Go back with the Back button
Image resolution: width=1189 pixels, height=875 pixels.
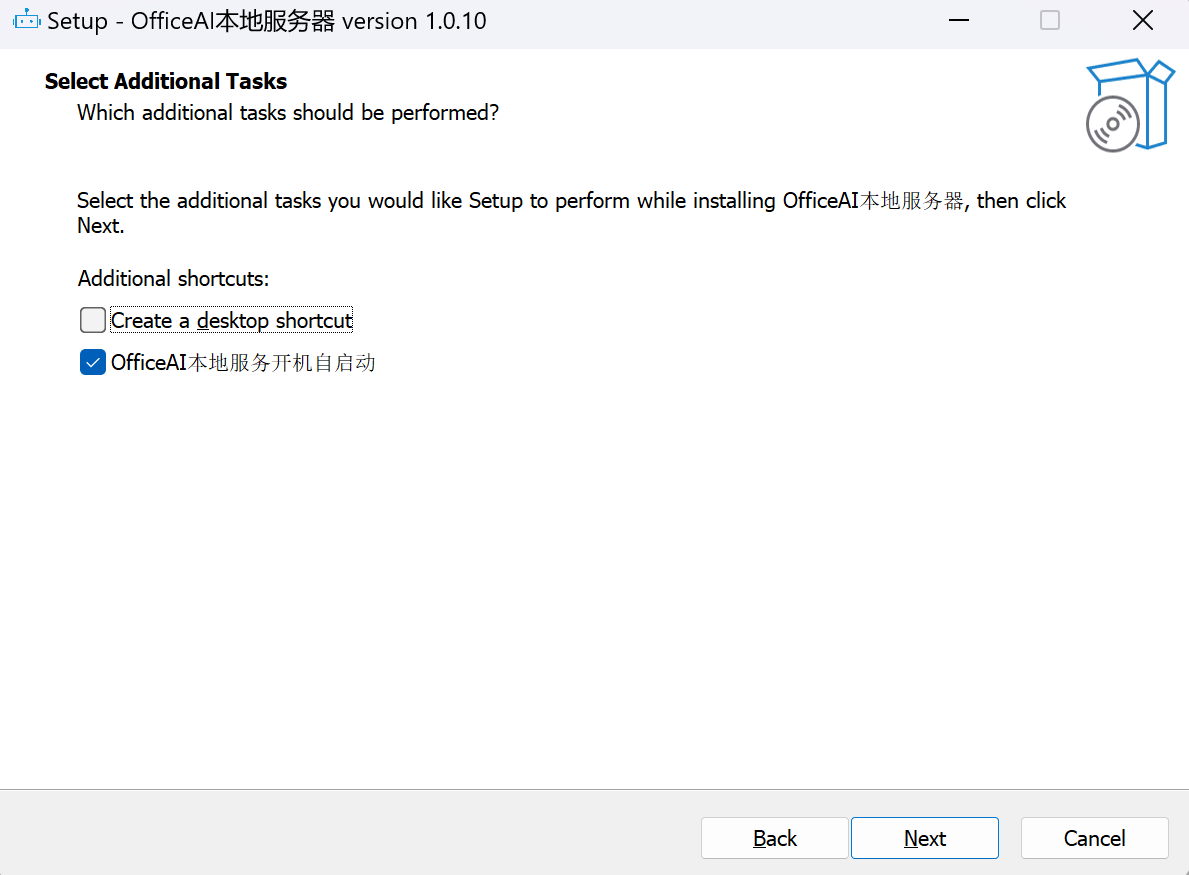tap(774, 838)
